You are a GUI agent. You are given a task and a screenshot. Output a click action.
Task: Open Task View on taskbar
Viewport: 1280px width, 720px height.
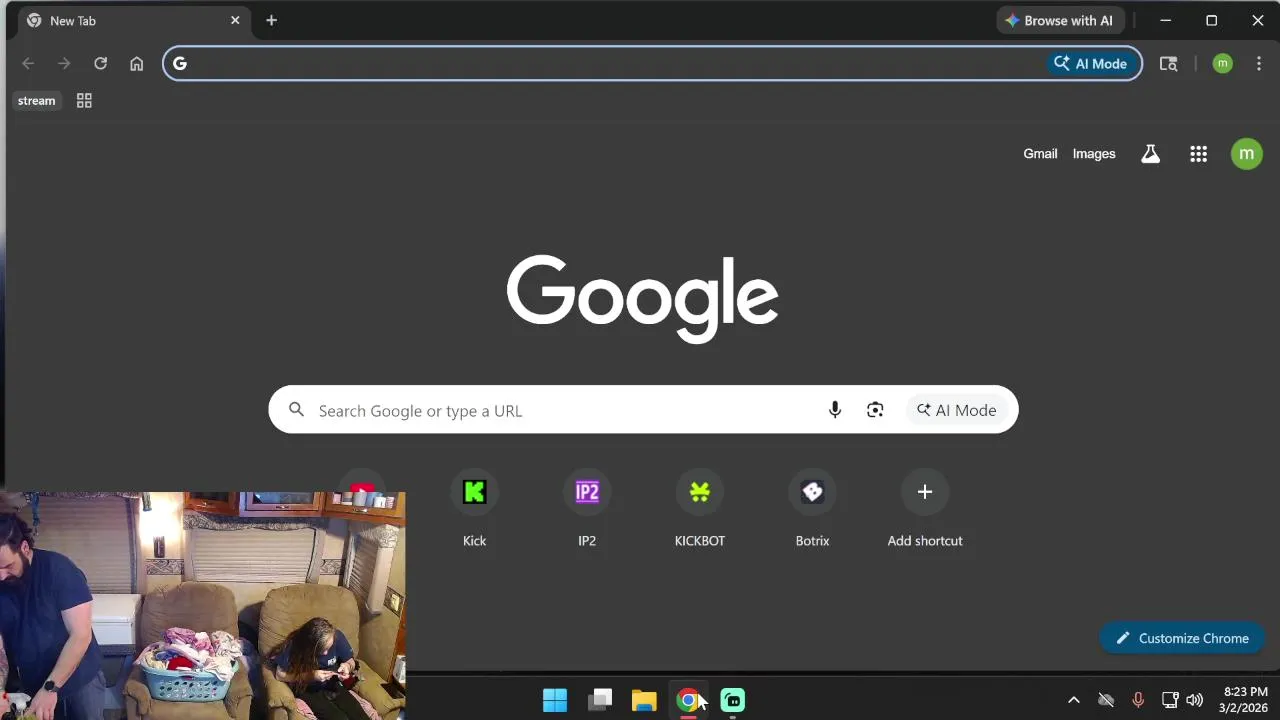[x=600, y=700]
